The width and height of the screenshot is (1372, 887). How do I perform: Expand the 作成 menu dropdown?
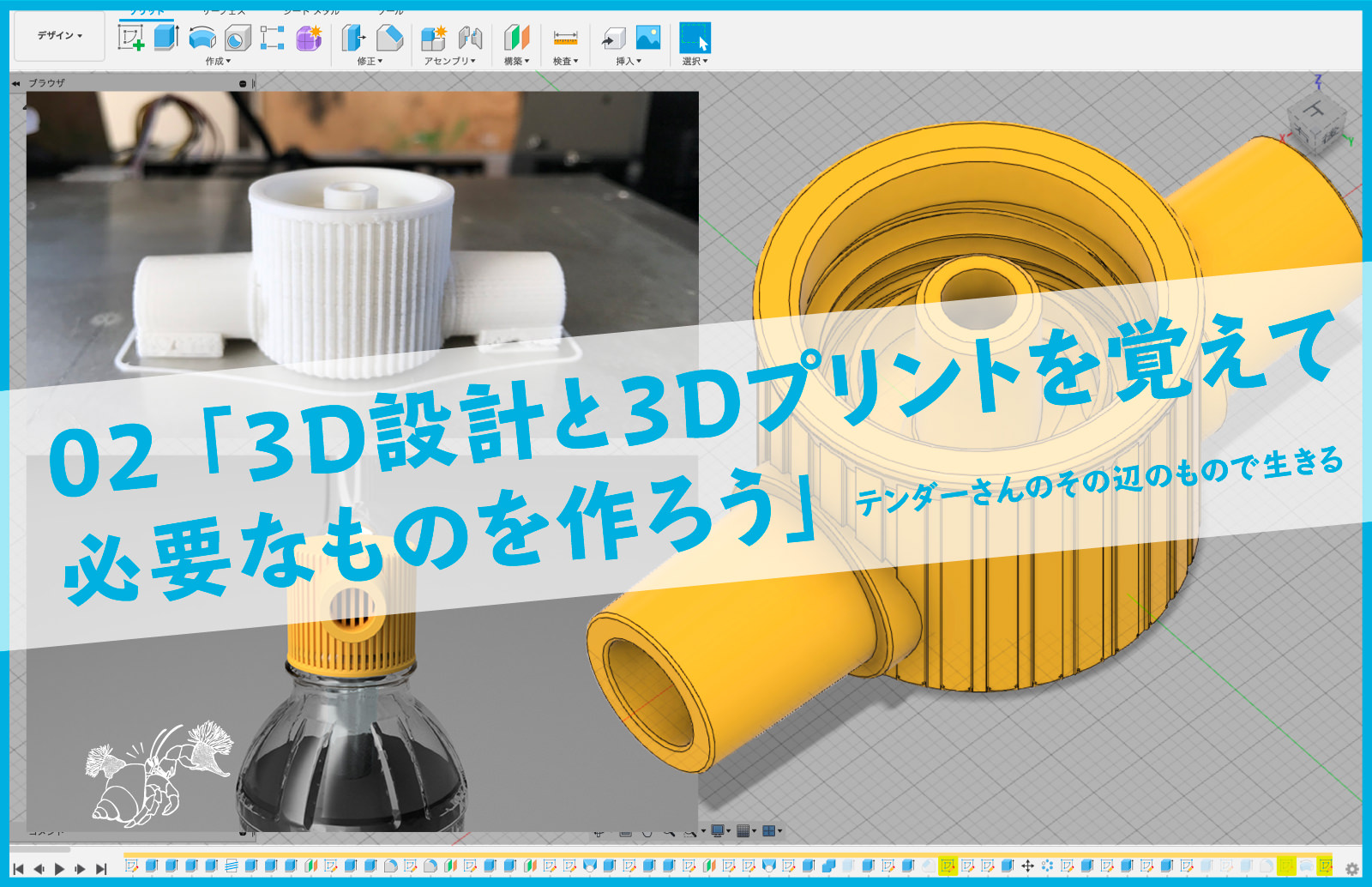(x=218, y=61)
